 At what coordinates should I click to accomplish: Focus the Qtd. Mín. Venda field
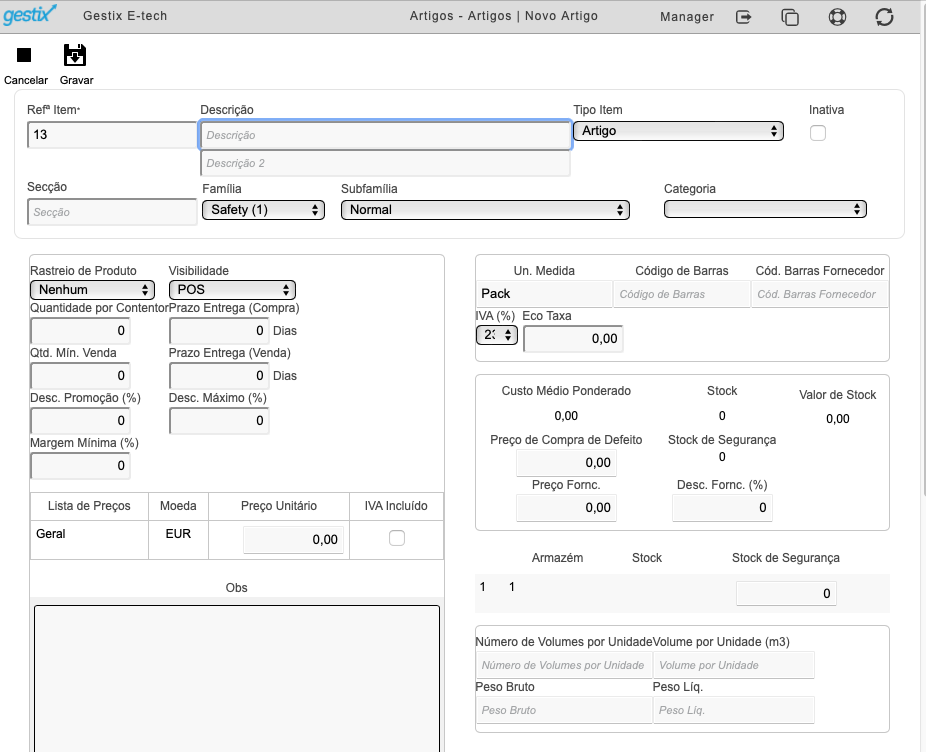pos(80,376)
